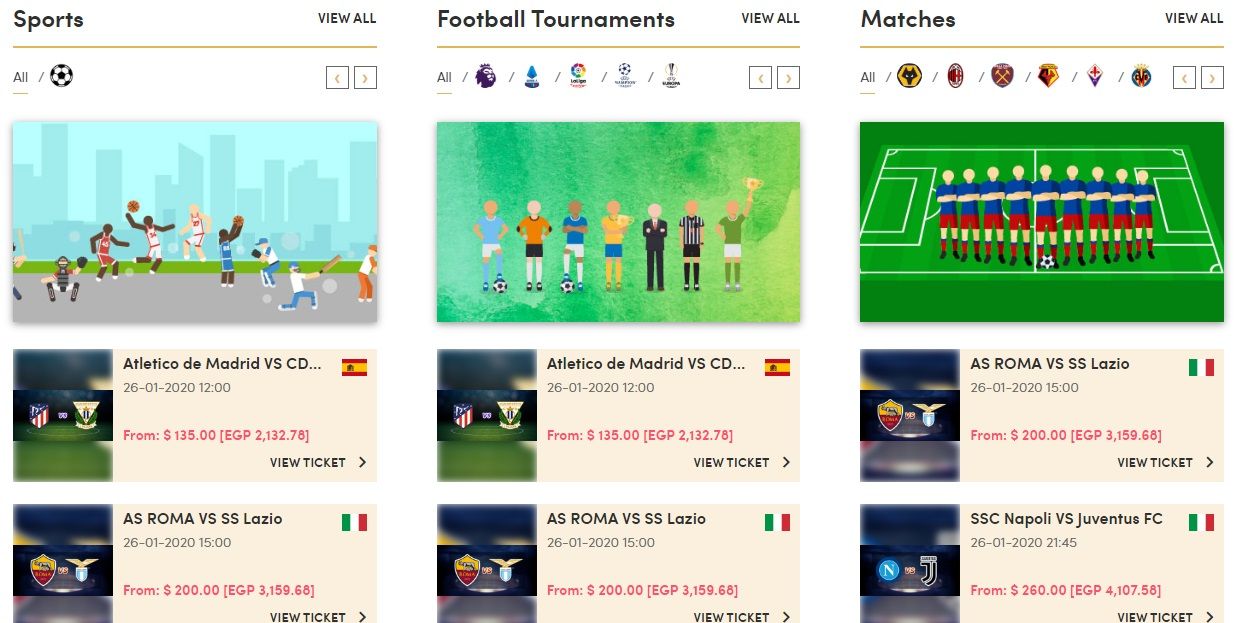1237x623 pixels.
Task: Go to previous Football Tournaments filter arrow
Action: point(760,77)
